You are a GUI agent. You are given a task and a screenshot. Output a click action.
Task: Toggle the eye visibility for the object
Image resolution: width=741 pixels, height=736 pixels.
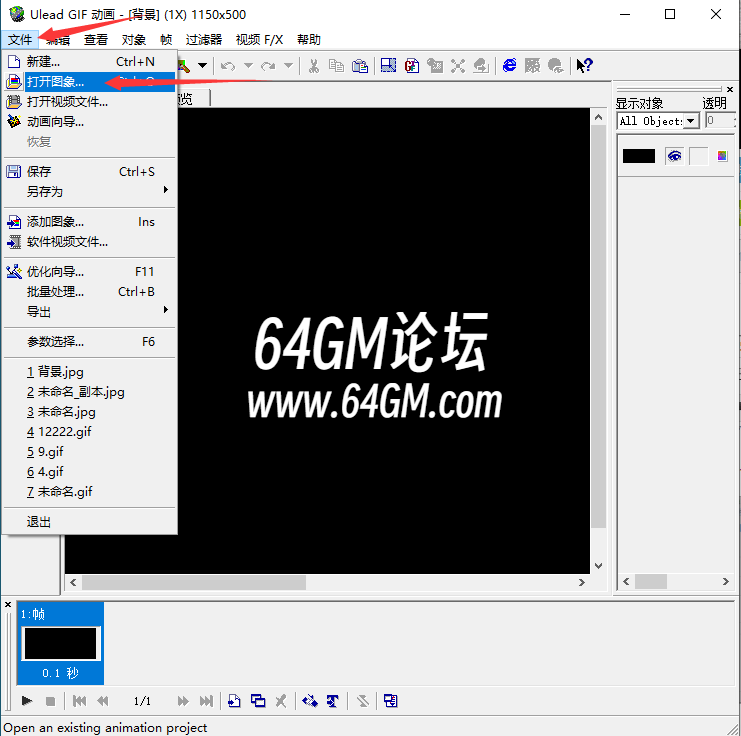(x=674, y=156)
